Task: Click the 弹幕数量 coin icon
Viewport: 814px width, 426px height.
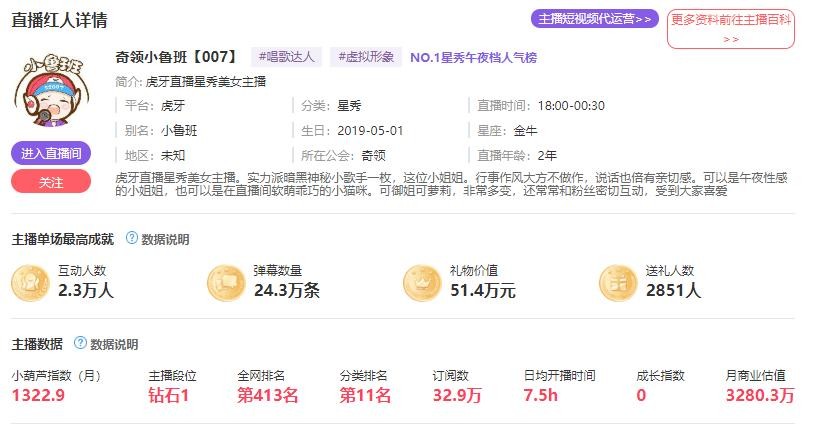Action: click(226, 283)
